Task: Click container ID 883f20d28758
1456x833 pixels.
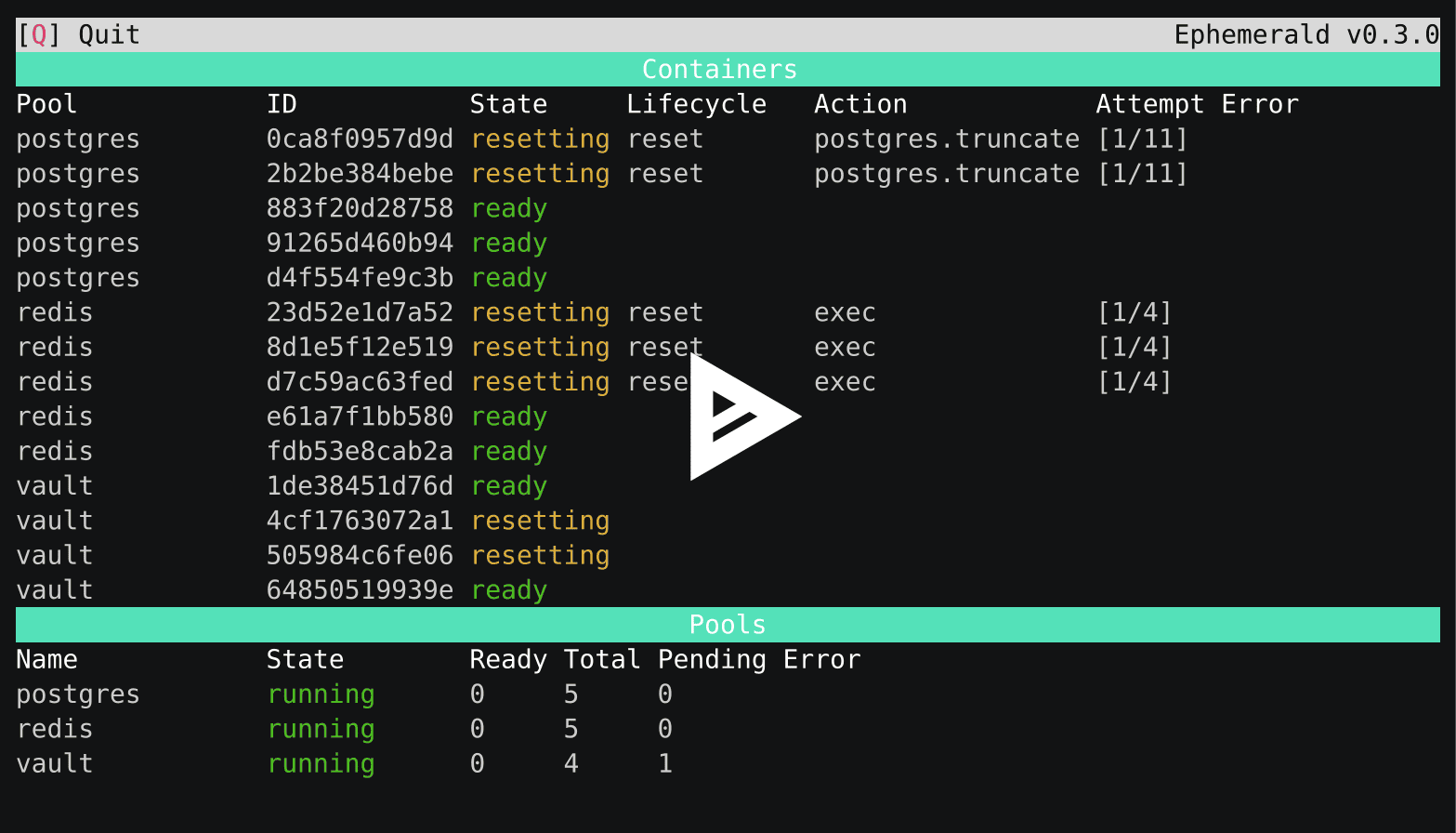Action: [360, 208]
